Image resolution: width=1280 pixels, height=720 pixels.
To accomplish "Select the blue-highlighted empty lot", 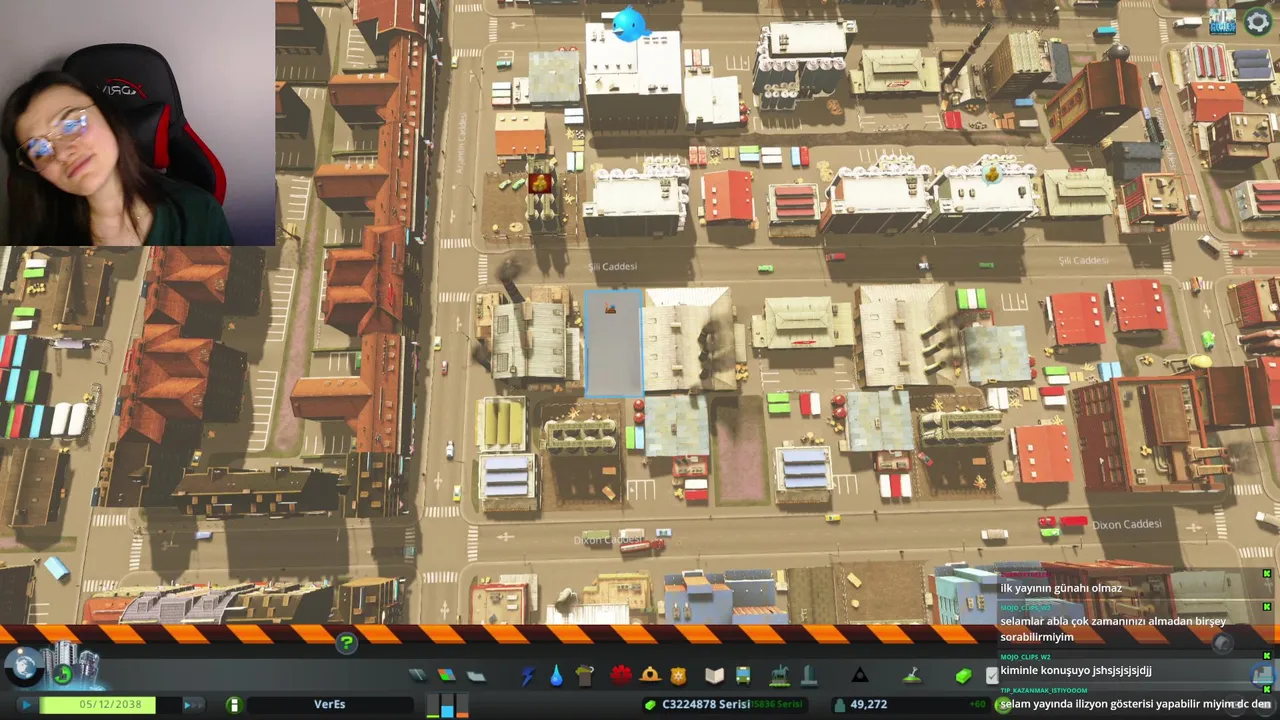I will coord(612,343).
